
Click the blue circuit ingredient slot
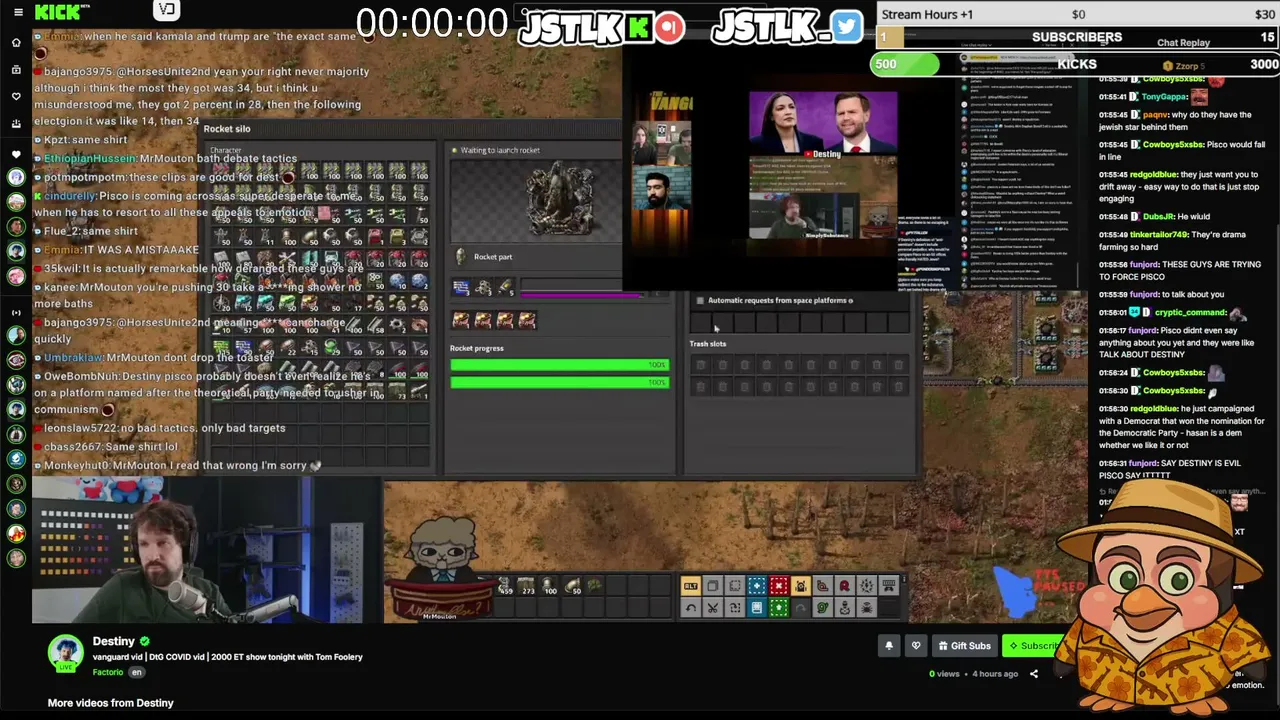click(461, 288)
